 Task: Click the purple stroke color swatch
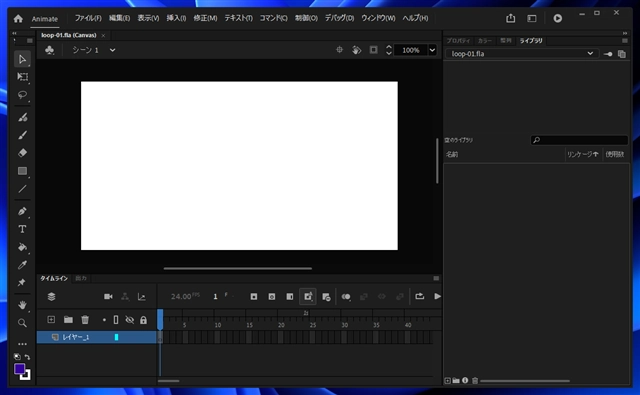pos(19,369)
